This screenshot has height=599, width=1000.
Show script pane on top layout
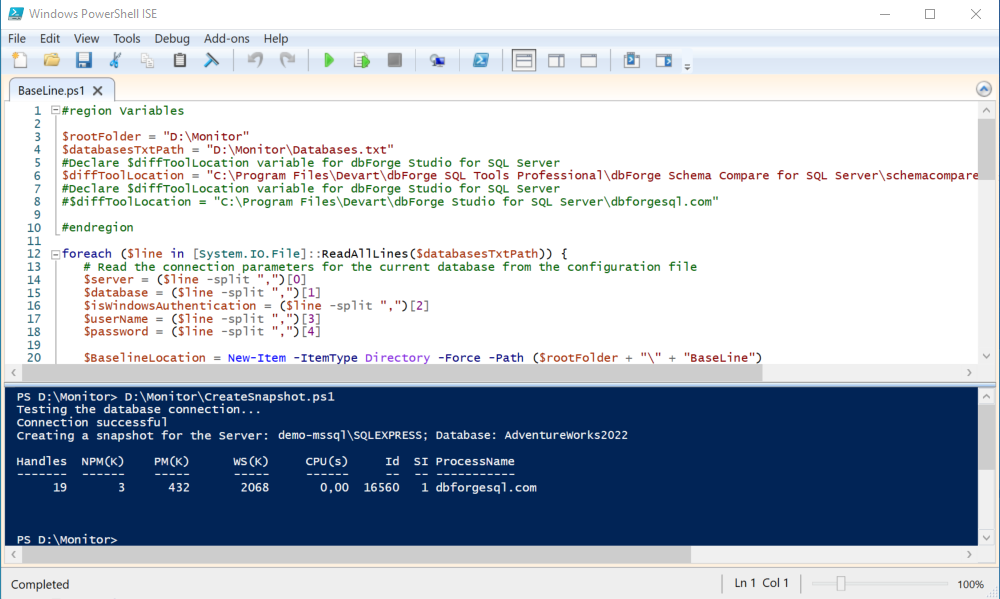[x=524, y=61]
